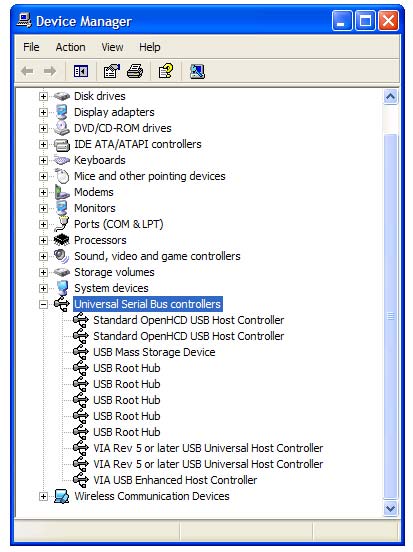Open the View menu
The image size is (413, 552).
pos(112,47)
